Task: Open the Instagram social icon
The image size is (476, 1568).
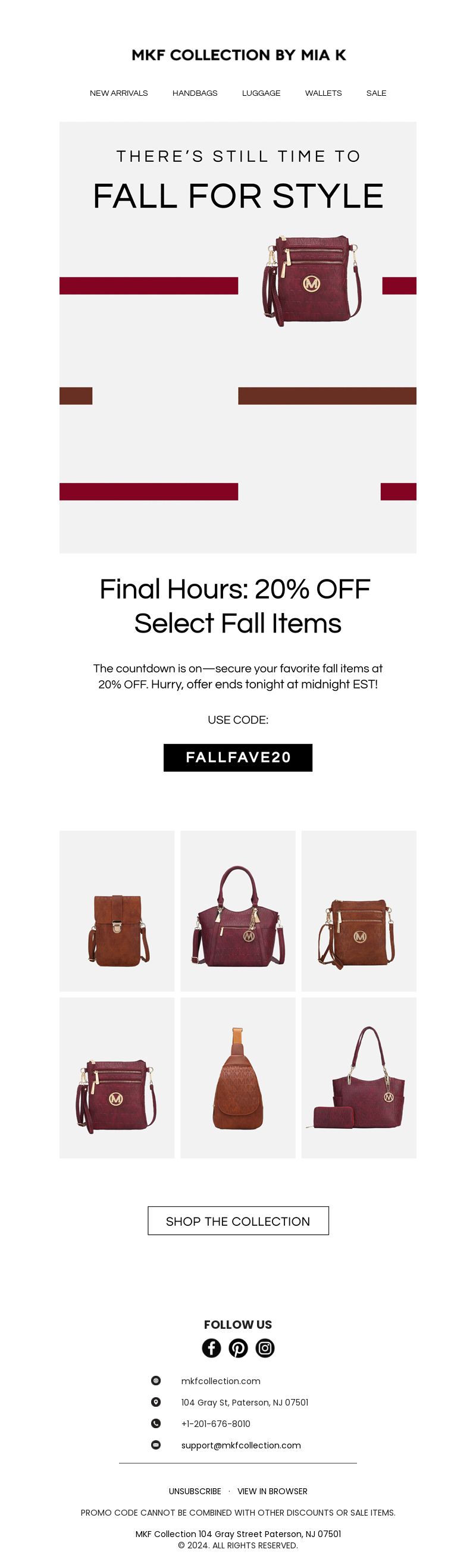Action: 265,1348
